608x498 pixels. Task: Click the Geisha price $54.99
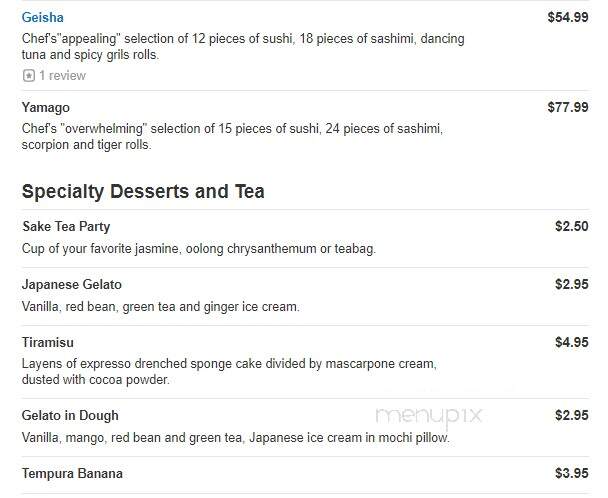(568, 17)
